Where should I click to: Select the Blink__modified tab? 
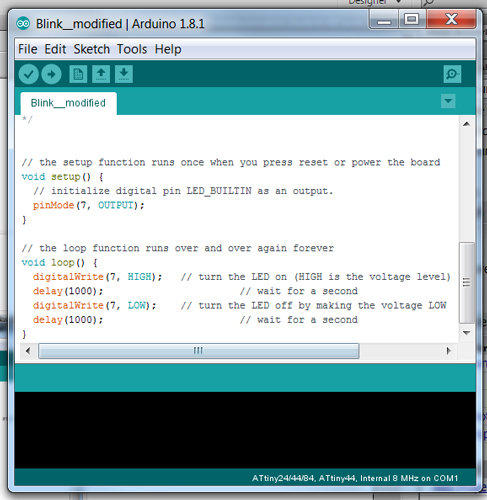[68, 103]
